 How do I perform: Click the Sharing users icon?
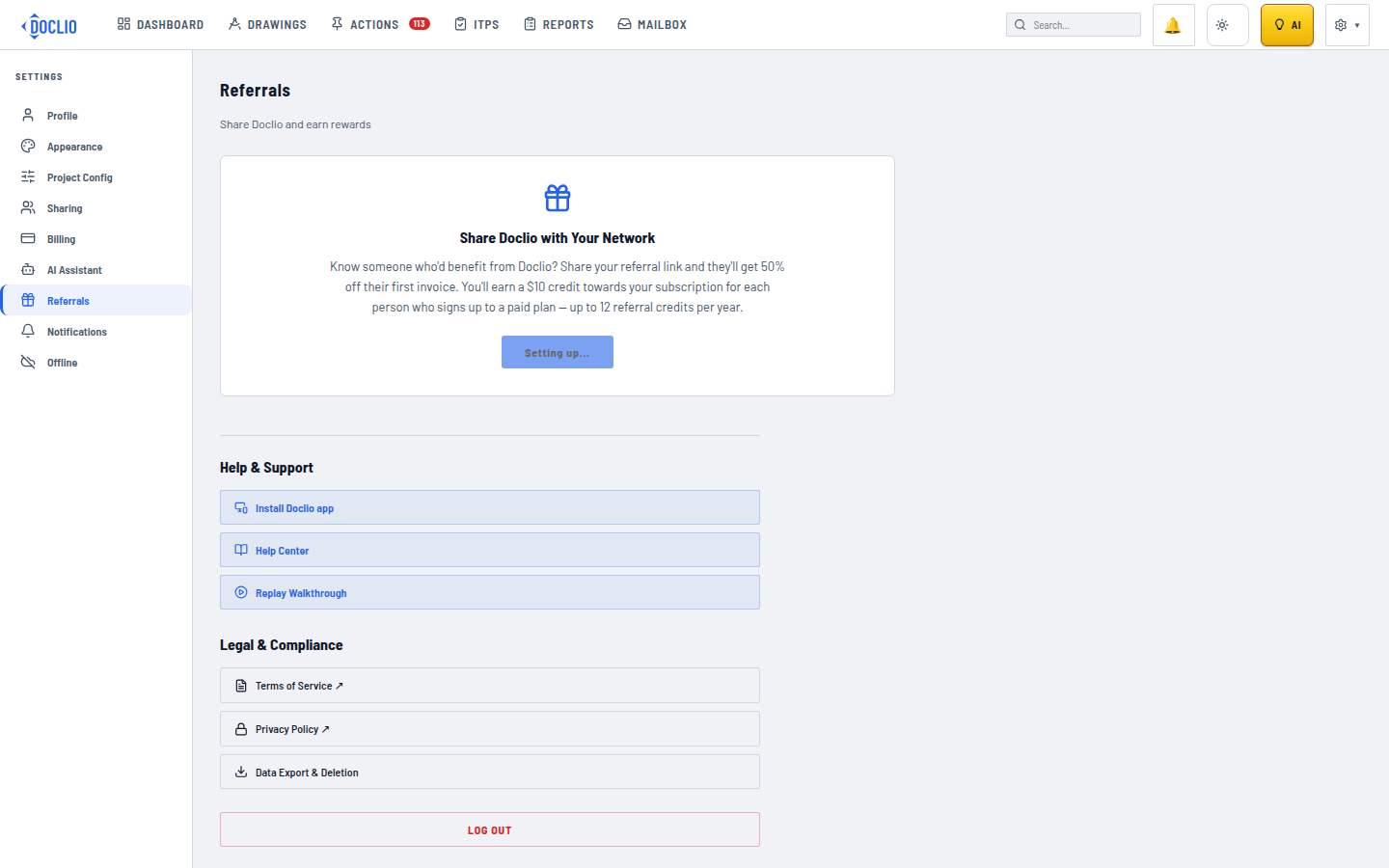tap(28, 207)
